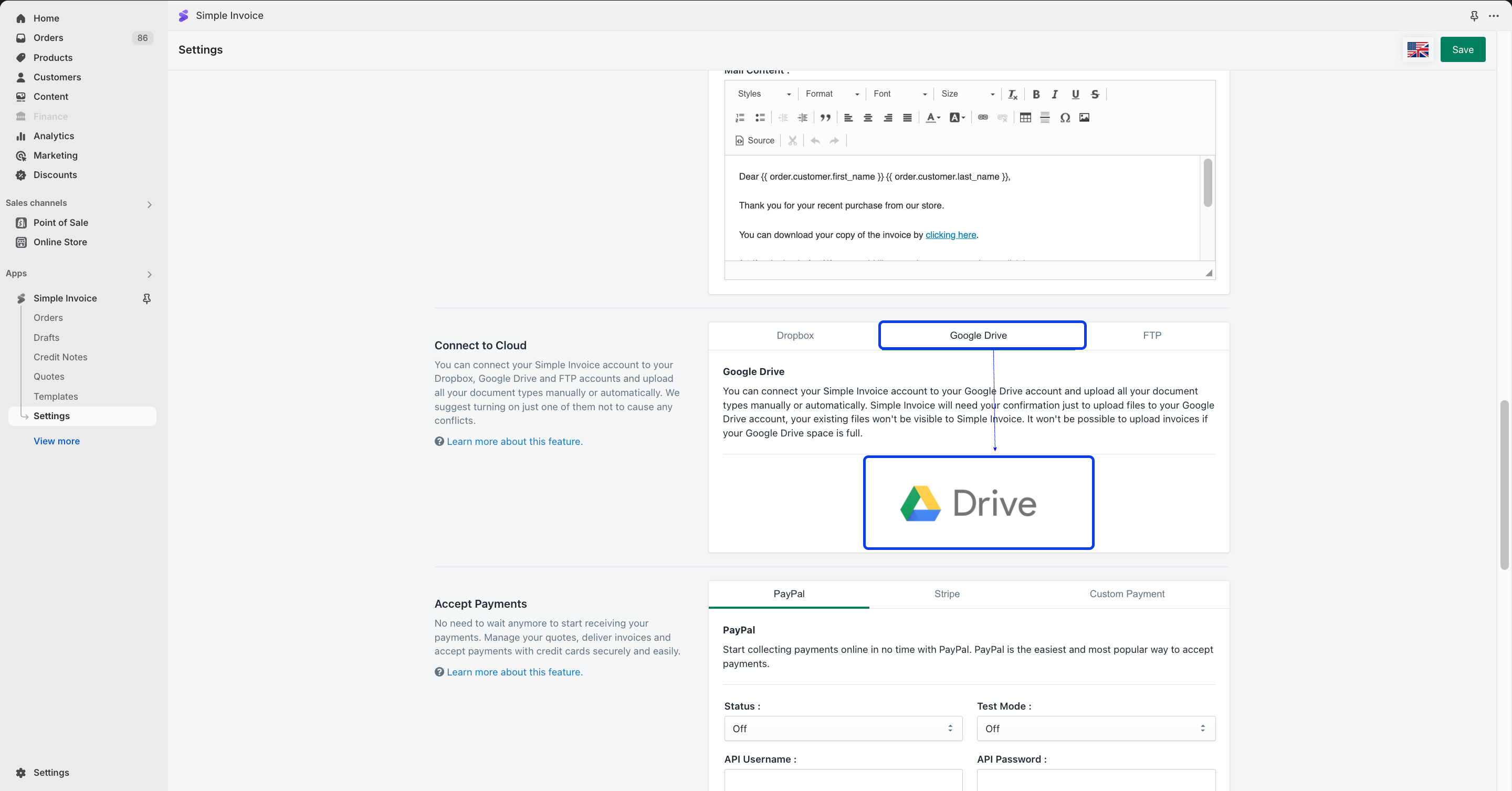Switch to the Stripe payment tab

(947, 594)
